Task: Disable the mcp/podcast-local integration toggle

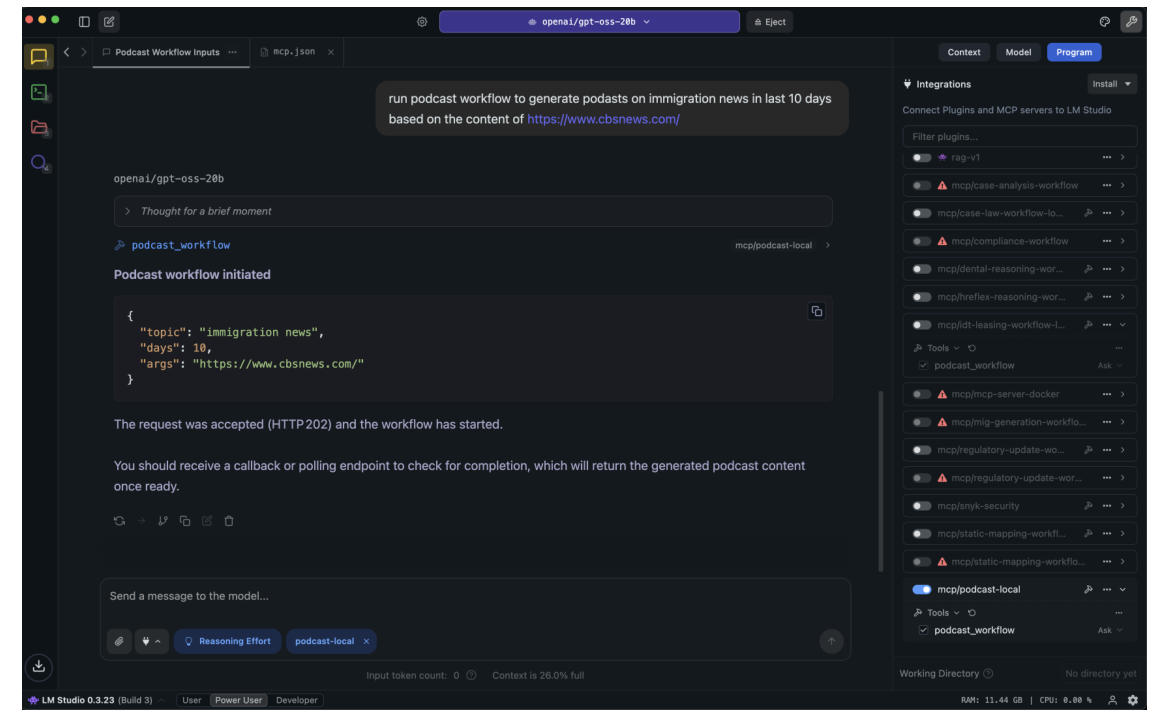Action: click(921, 589)
